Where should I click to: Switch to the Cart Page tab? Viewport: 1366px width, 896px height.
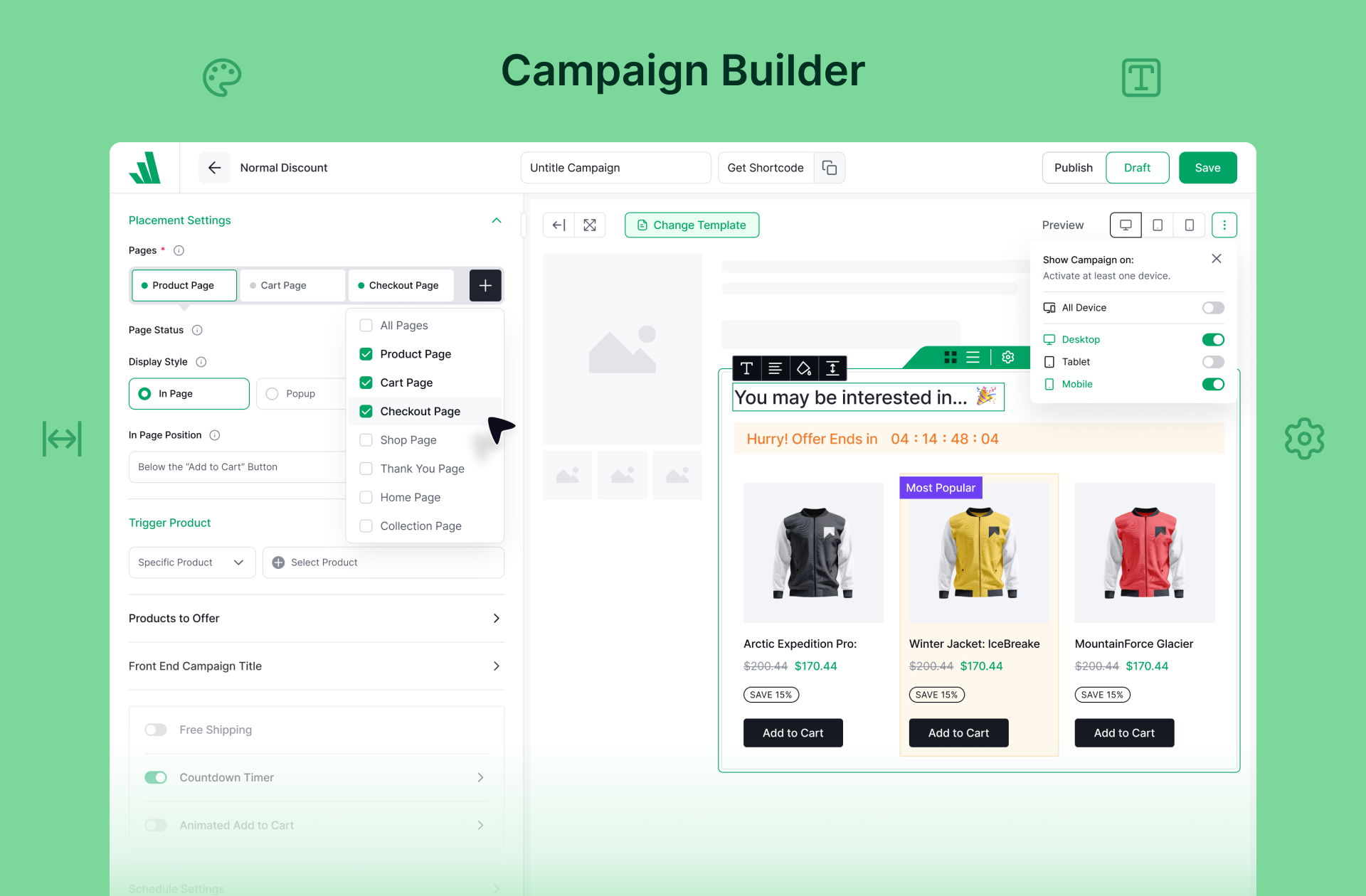[292, 285]
